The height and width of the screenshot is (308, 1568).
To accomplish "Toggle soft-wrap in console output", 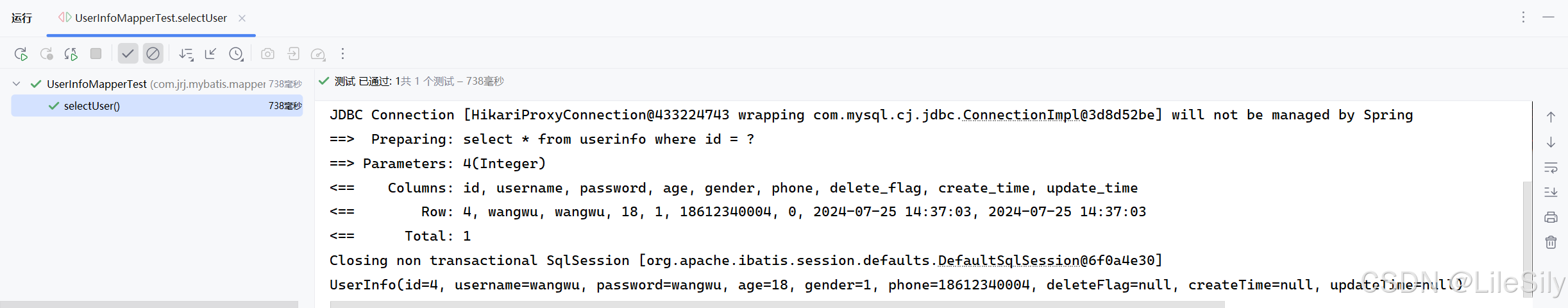I will [1551, 167].
